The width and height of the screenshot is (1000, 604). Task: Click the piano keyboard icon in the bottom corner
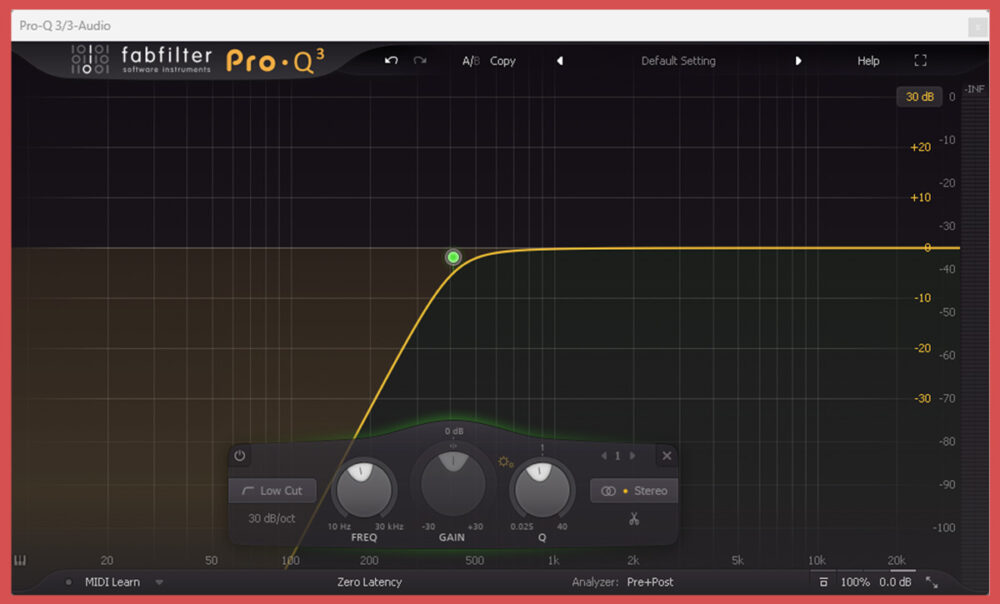click(19, 560)
